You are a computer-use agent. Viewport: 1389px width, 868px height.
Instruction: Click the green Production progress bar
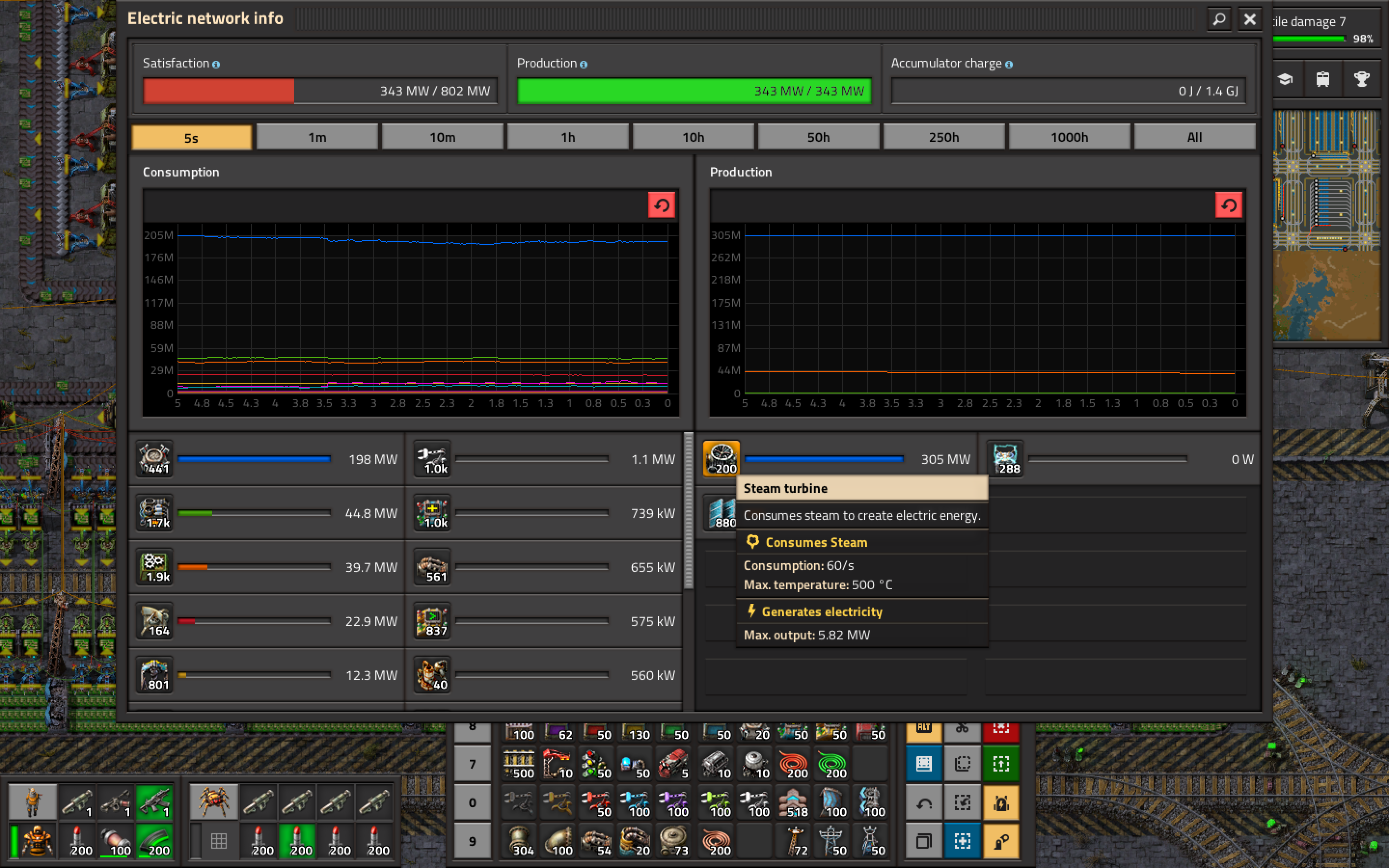[x=694, y=91]
